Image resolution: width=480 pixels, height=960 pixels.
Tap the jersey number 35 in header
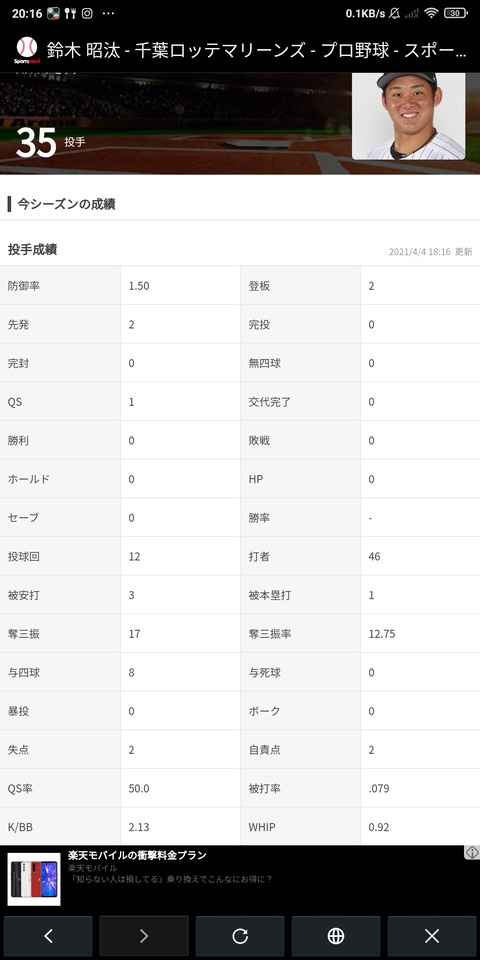point(36,143)
